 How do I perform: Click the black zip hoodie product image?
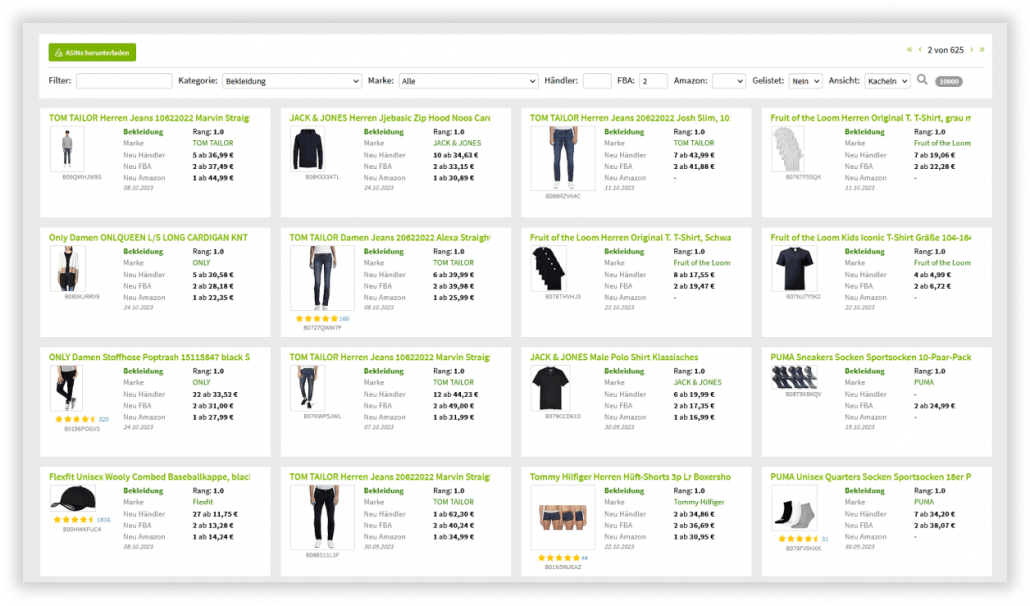307,148
